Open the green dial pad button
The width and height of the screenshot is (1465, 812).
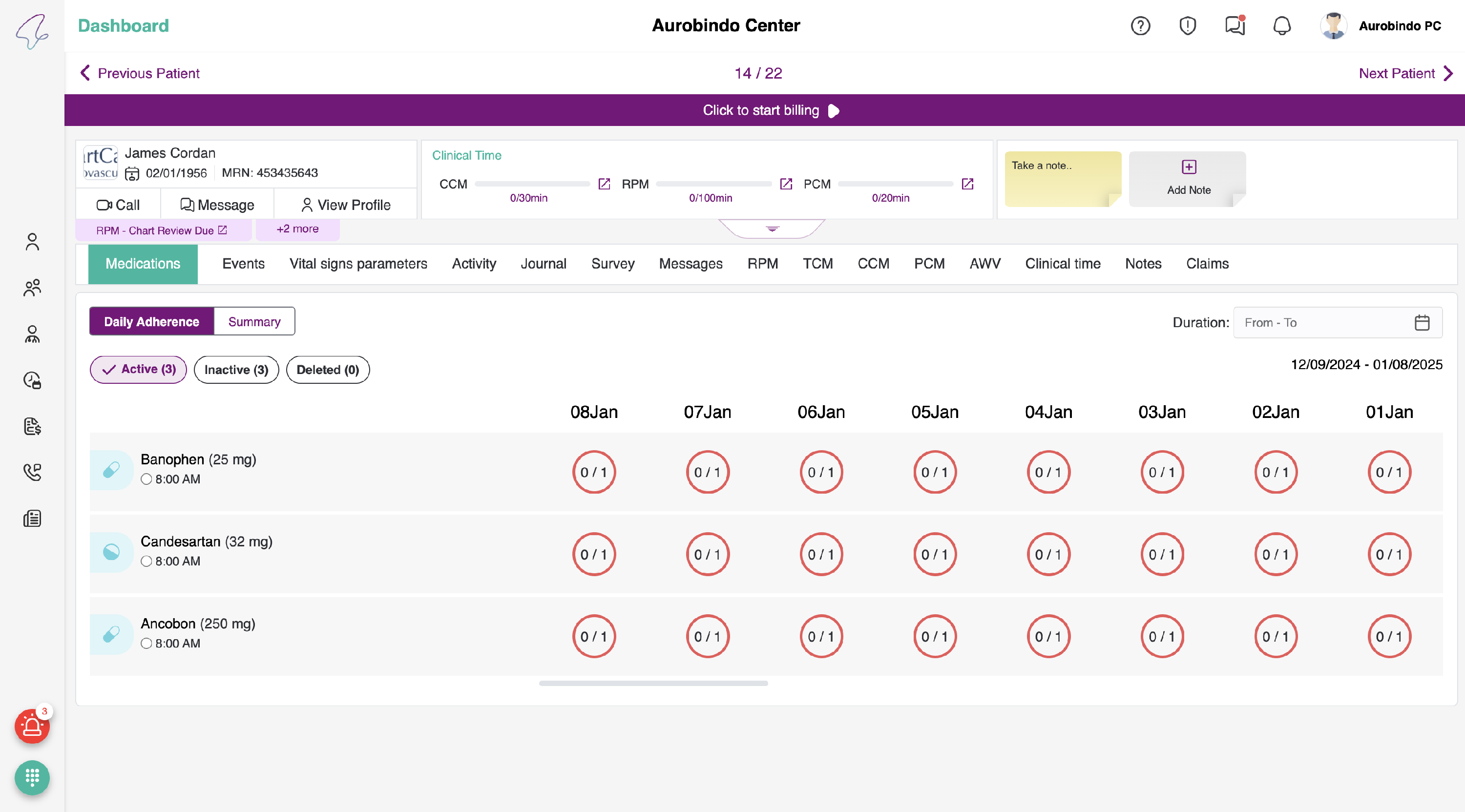[x=32, y=777]
